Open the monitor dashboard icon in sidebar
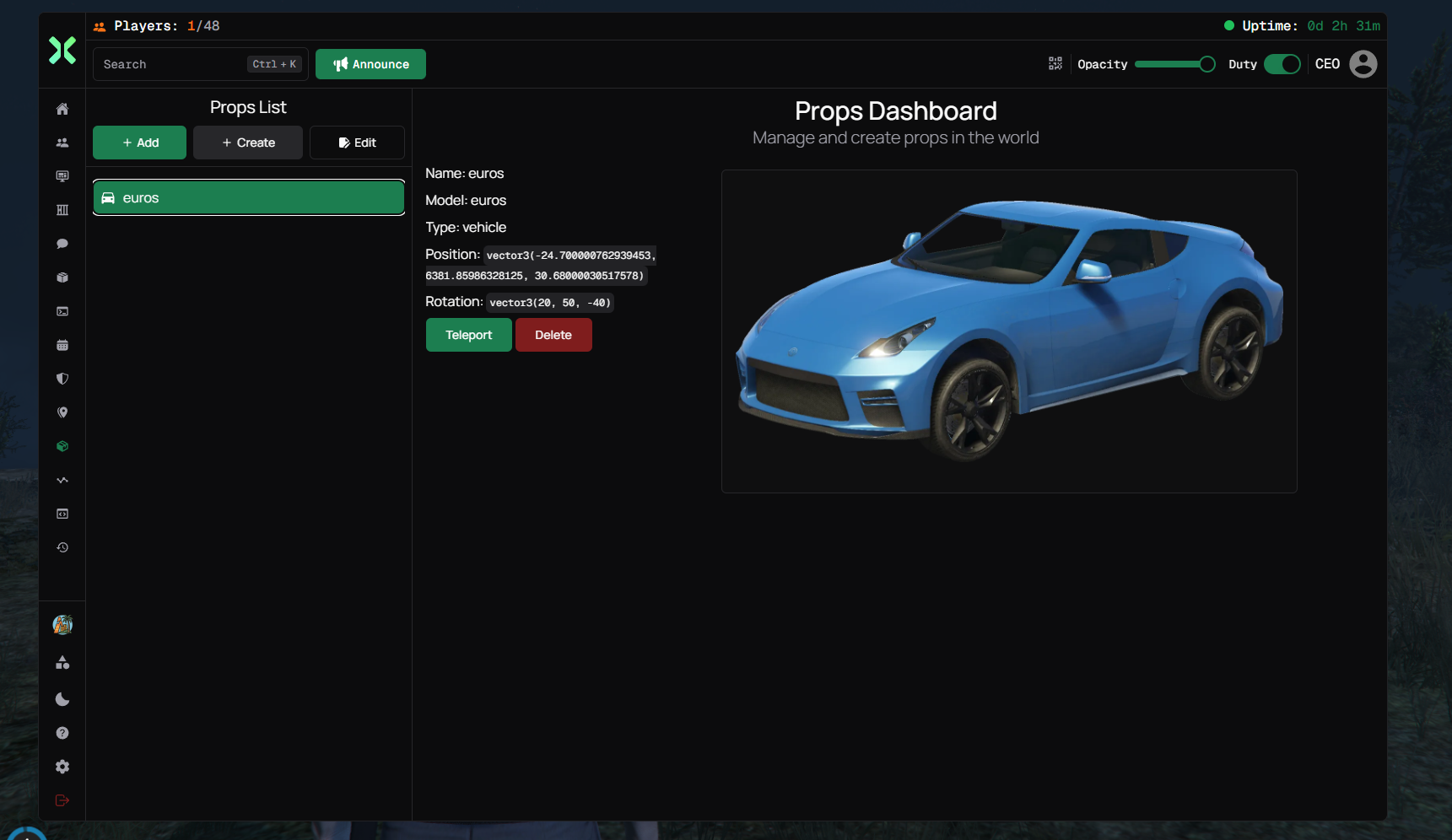The height and width of the screenshot is (840, 1452). [62, 176]
